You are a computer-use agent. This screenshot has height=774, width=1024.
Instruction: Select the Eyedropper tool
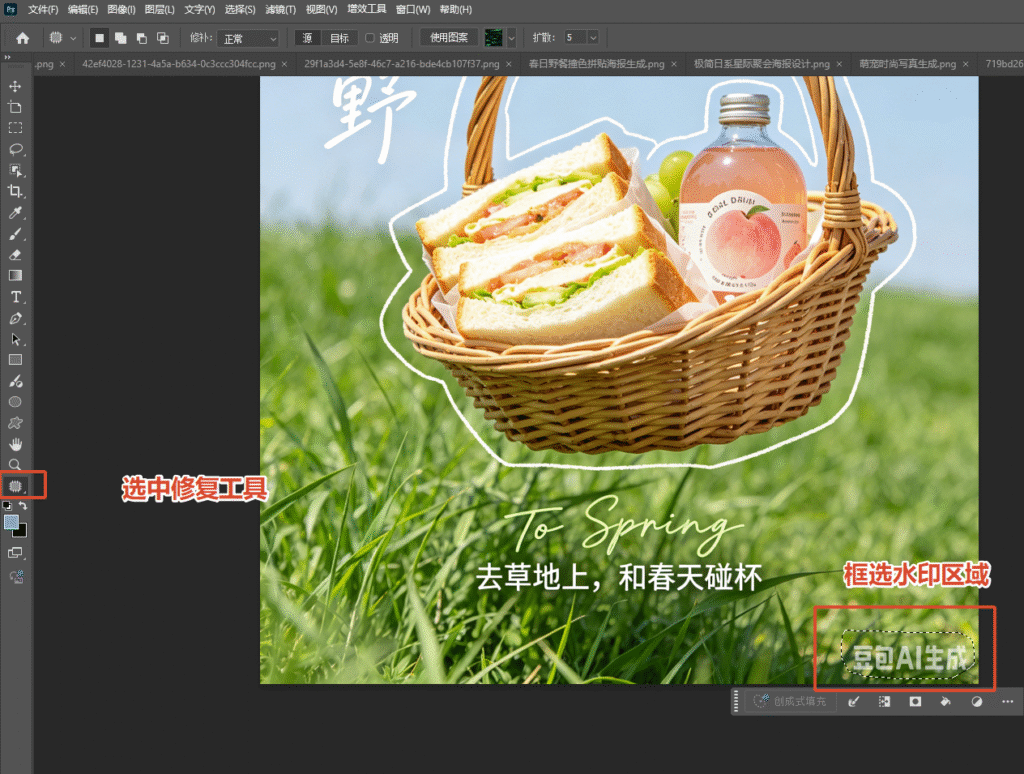click(x=15, y=212)
